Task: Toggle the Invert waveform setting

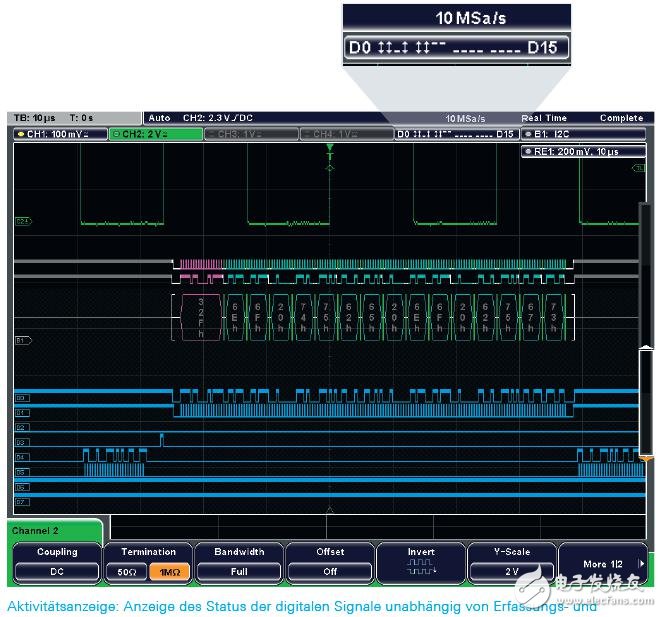Action: click(420, 563)
